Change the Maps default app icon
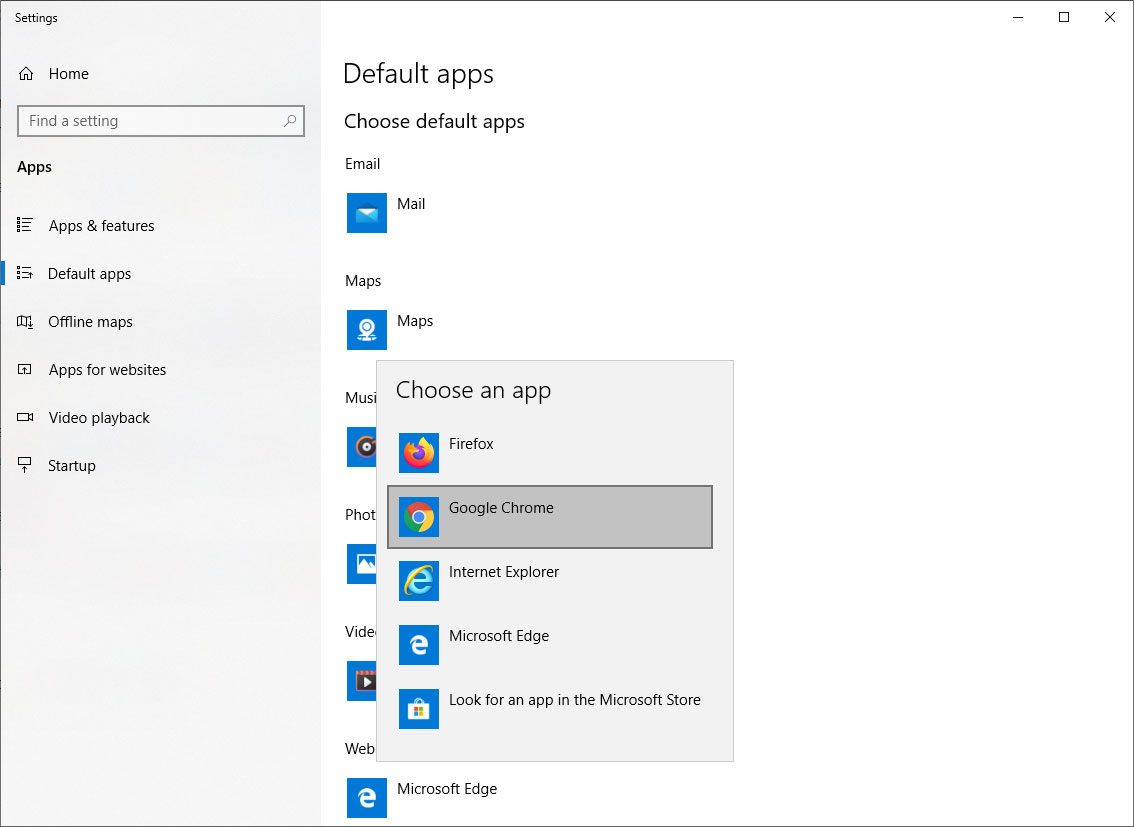The height and width of the screenshot is (827, 1134). (367, 330)
